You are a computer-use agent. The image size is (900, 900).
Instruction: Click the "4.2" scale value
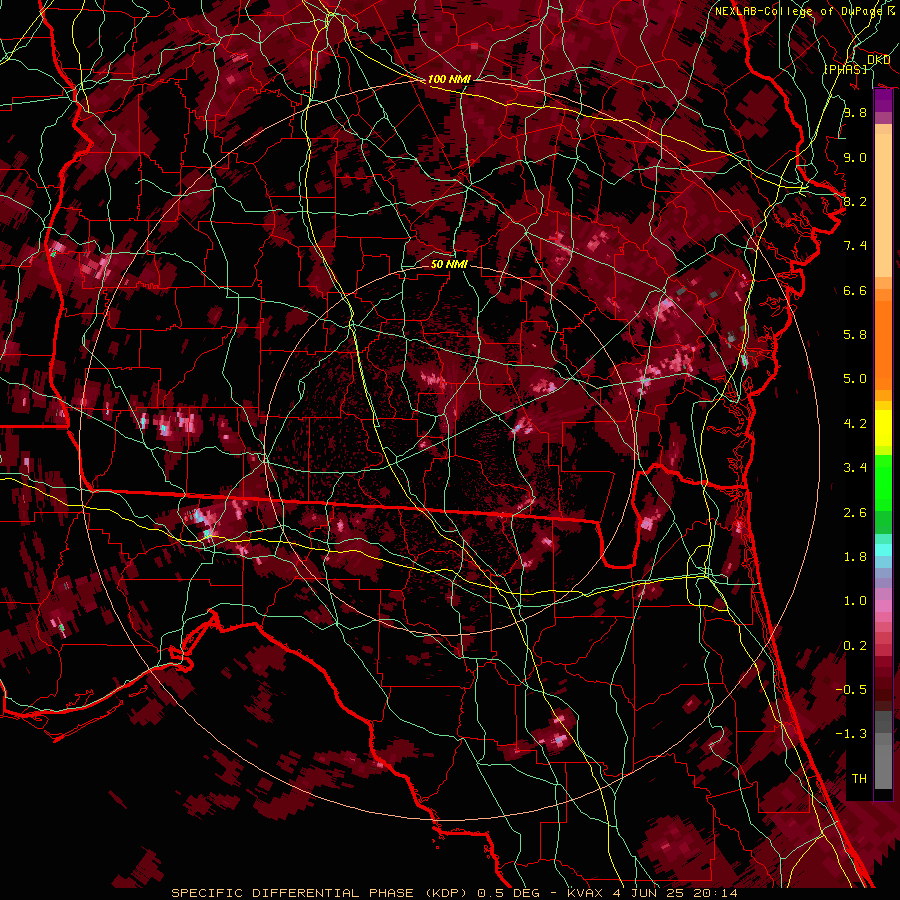click(x=855, y=424)
